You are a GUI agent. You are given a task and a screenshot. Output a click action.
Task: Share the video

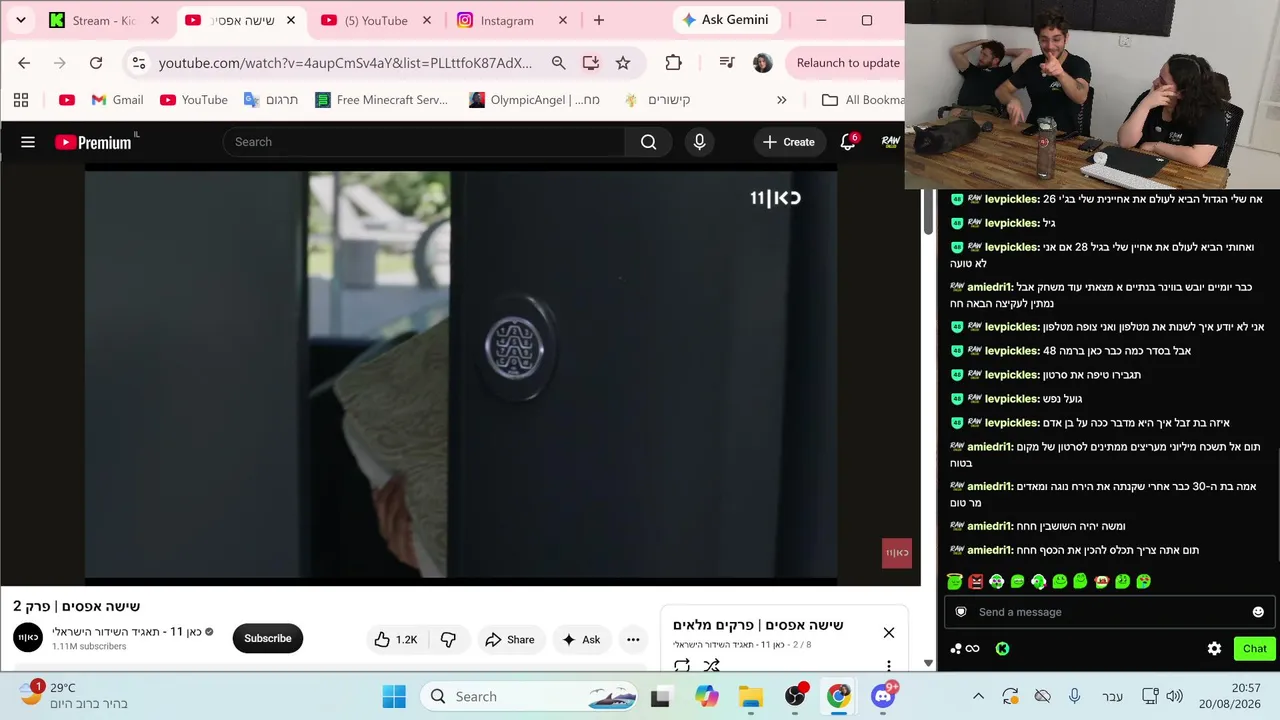(x=510, y=640)
